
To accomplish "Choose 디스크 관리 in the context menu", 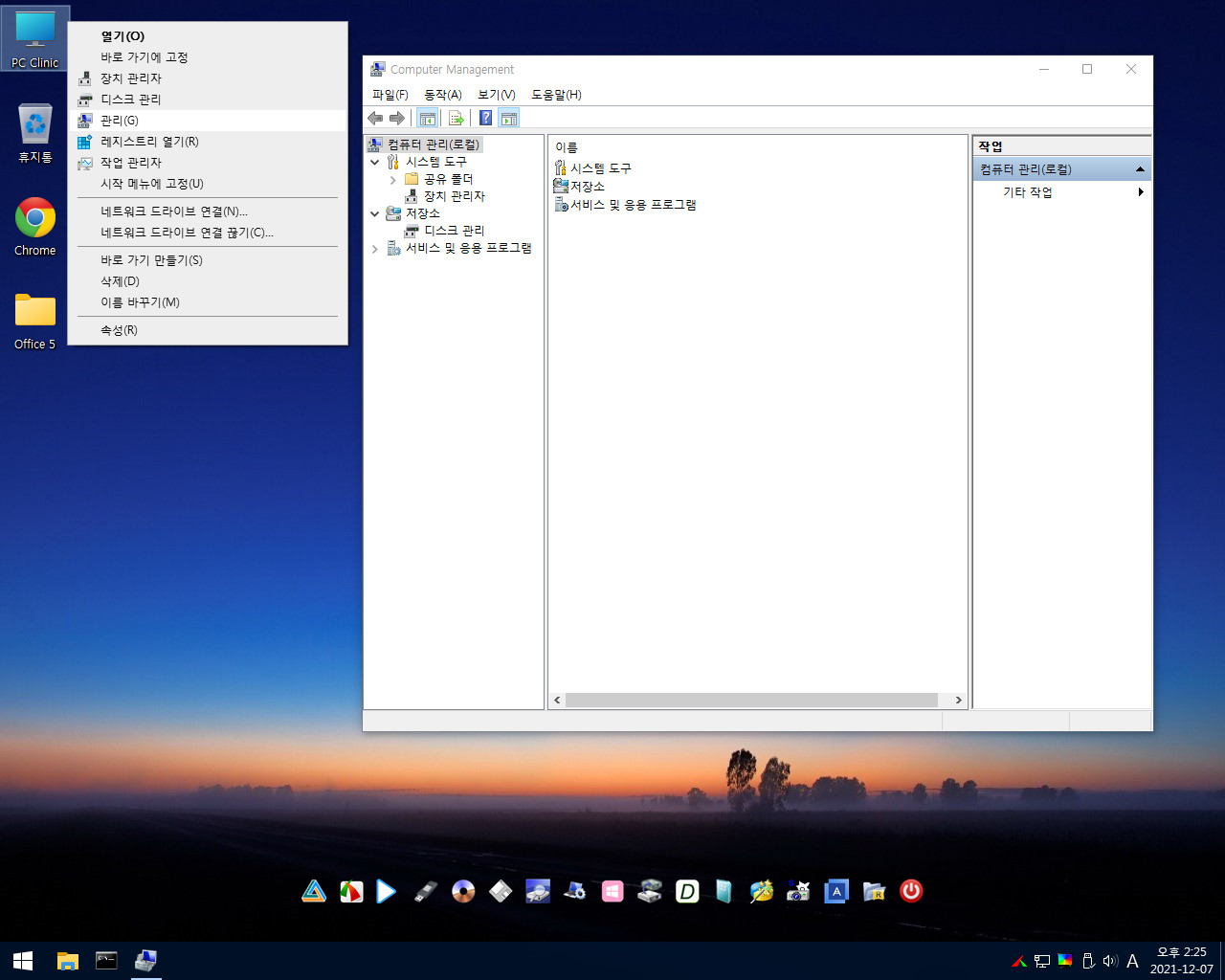I will click(208, 100).
